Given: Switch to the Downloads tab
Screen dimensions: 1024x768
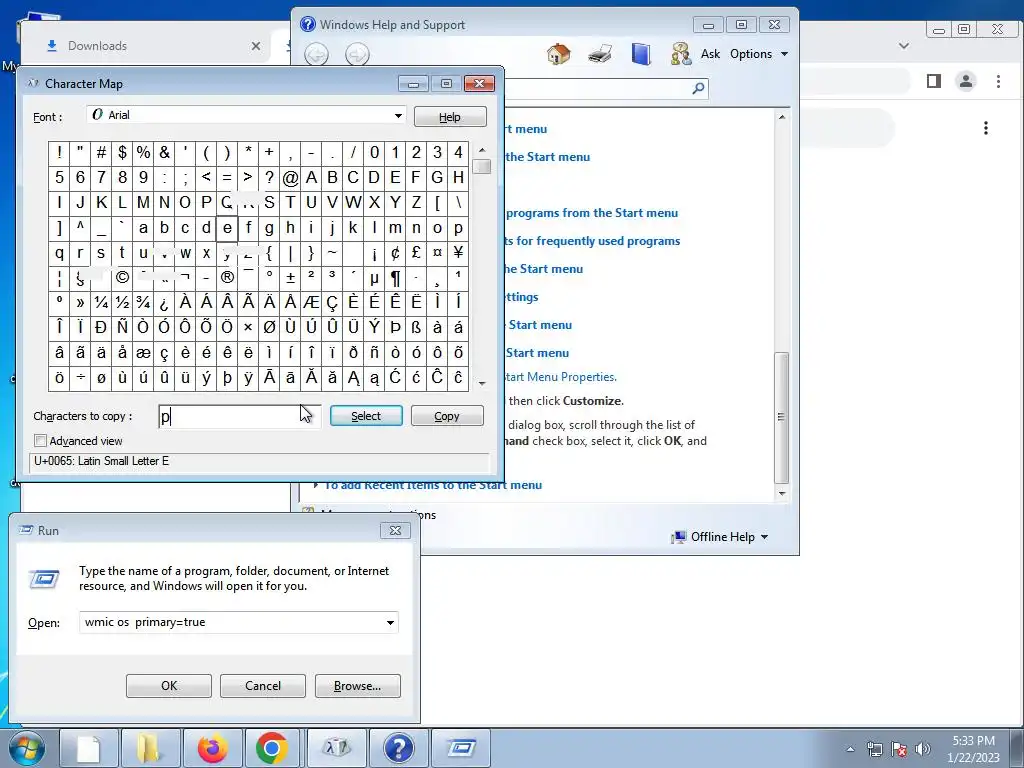Looking at the screenshot, I should point(97,46).
